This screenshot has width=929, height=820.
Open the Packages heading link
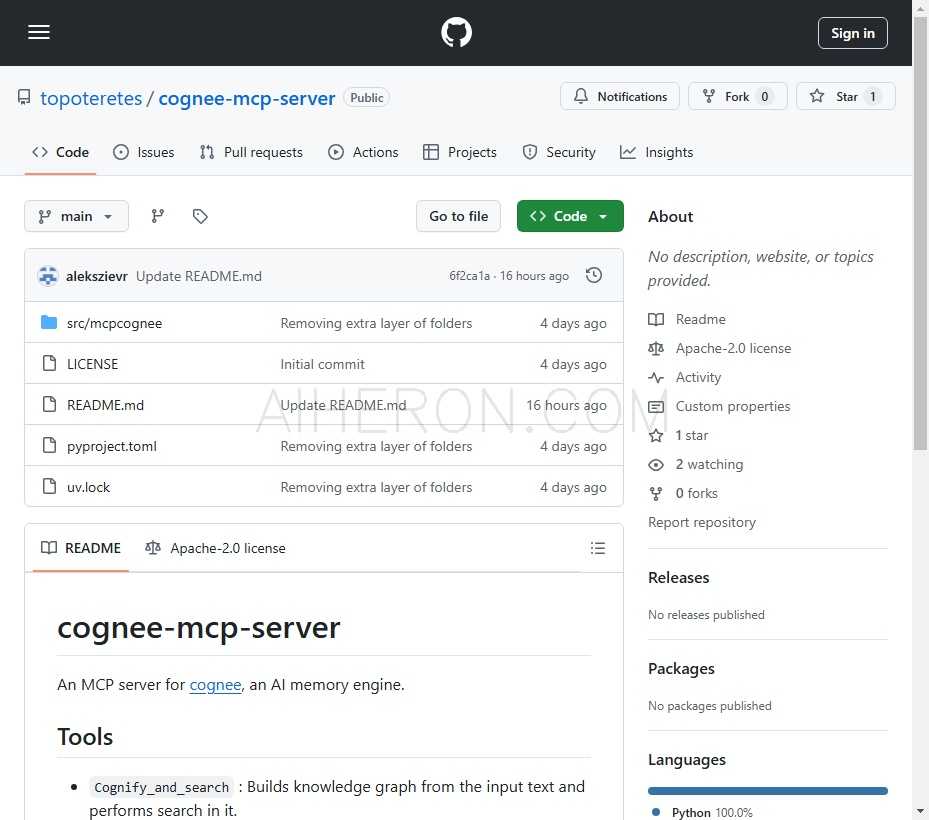coord(681,669)
